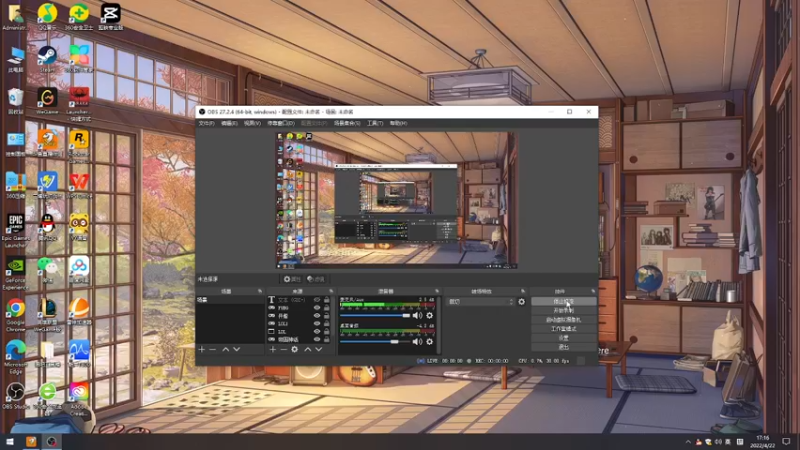Open the Adobe Creative Cloud desktop icon

coord(79,399)
